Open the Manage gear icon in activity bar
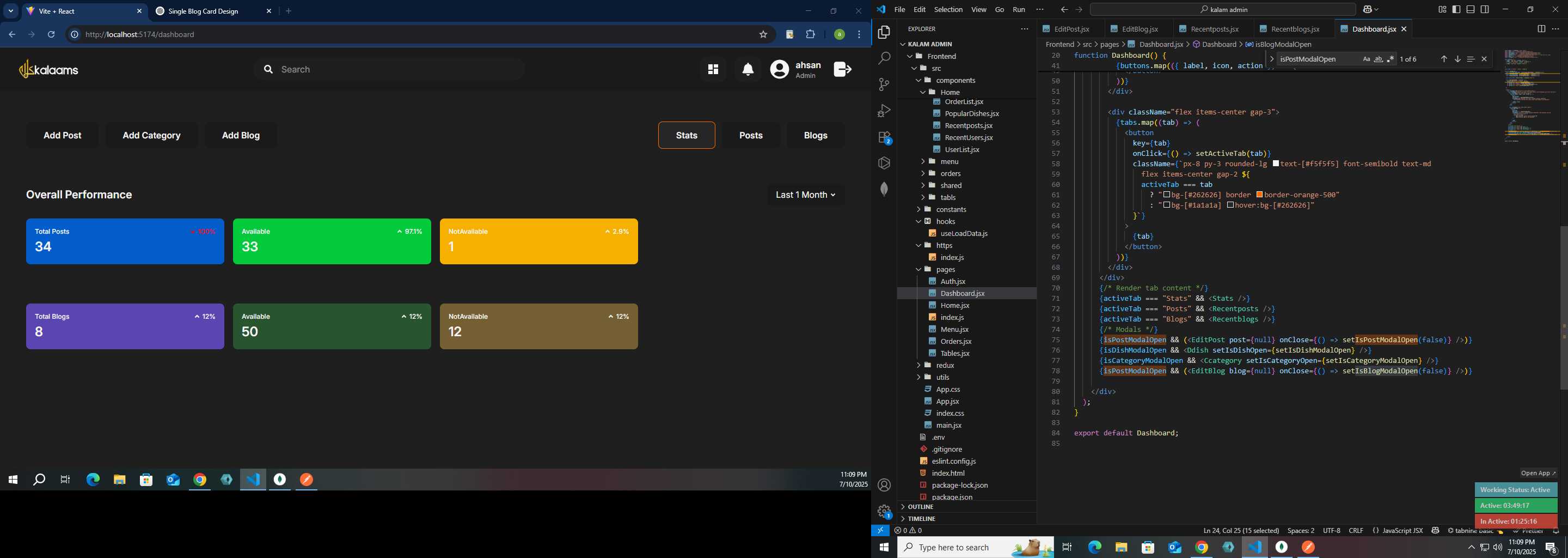 tap(884, 511)
